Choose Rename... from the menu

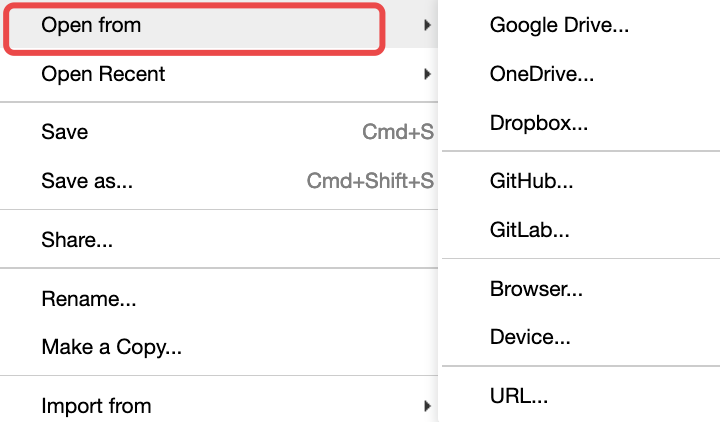[x=89, y=298]
